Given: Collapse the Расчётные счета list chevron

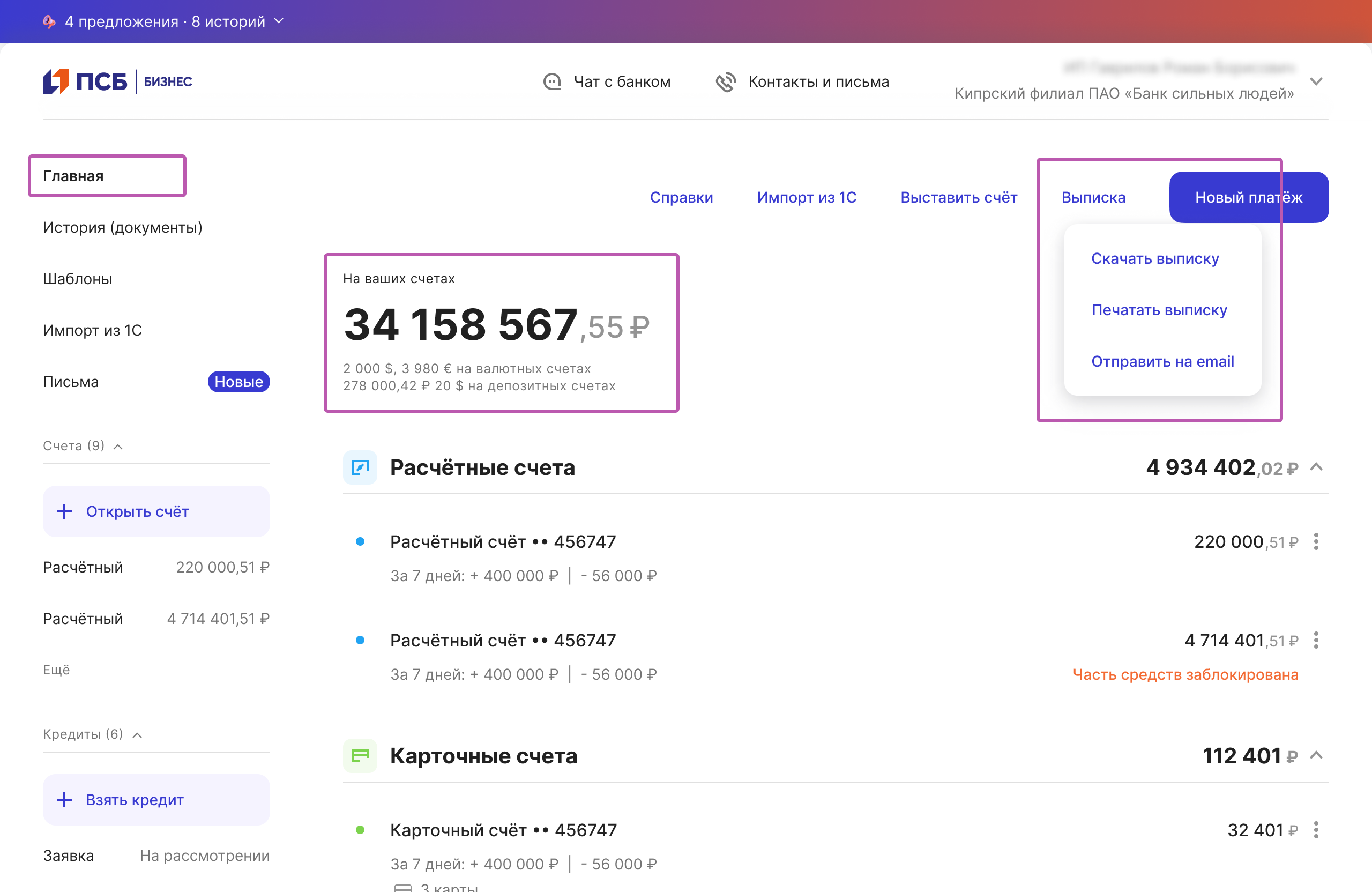Looking at the screenshot, I should (1316, 467).
